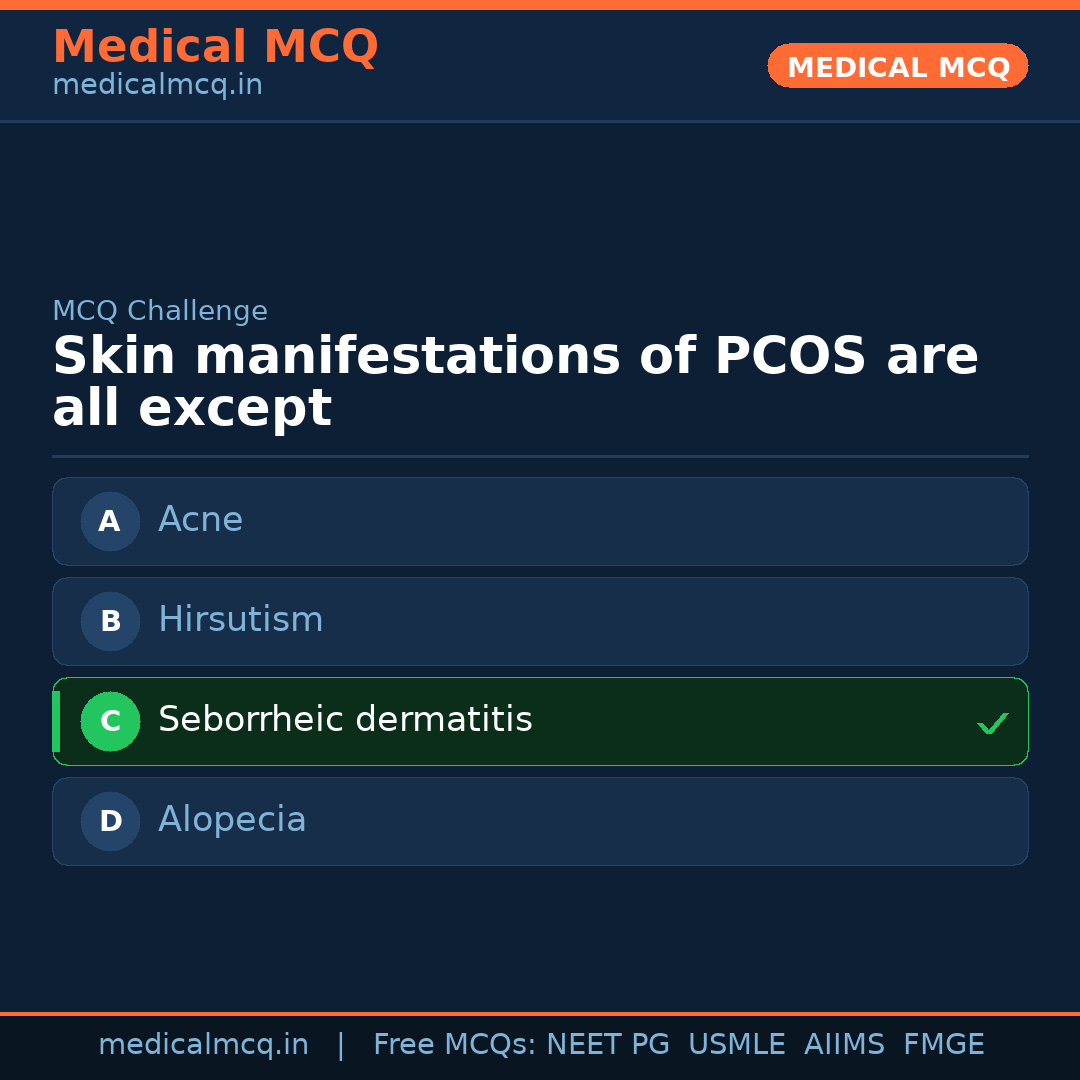
Task: Choose the Acne answer text
Action: 200,520
